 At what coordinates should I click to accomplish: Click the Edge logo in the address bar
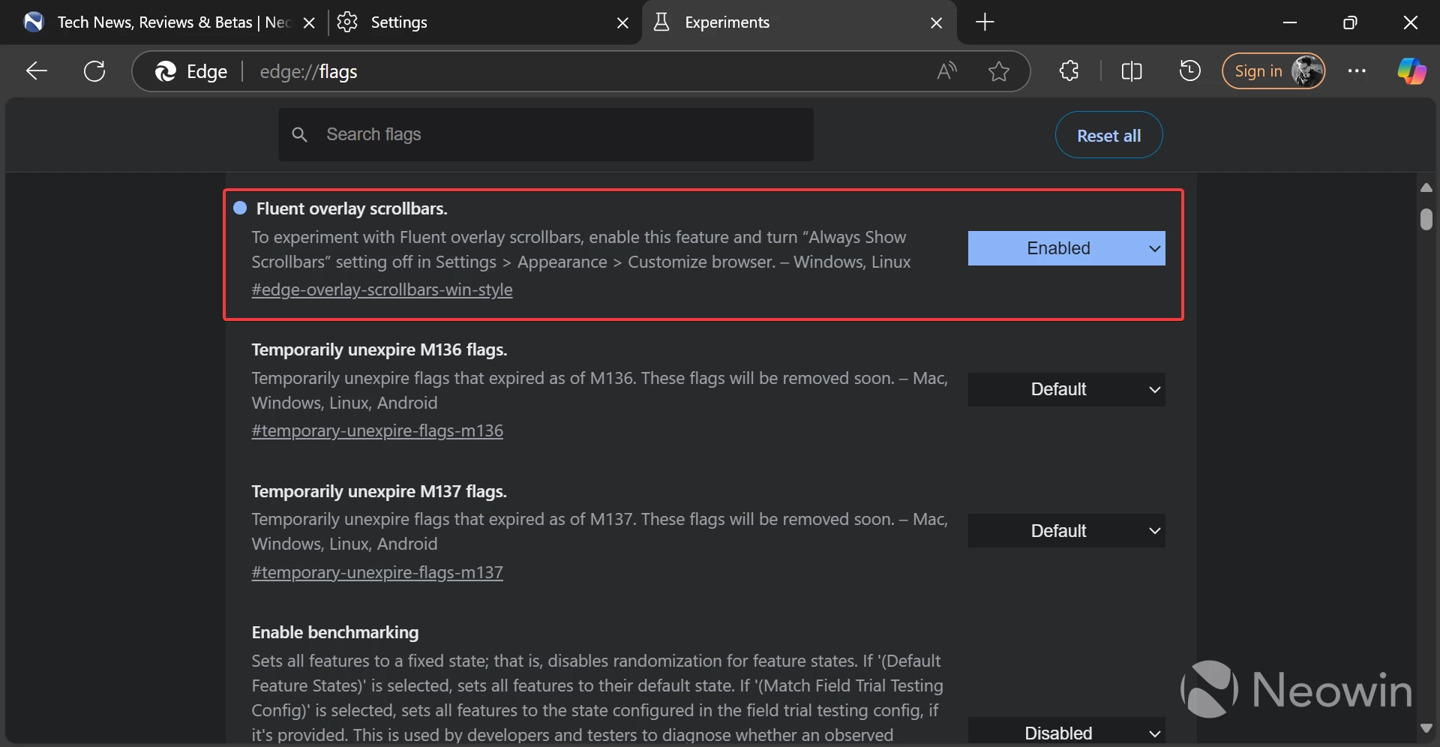(165, 71)
